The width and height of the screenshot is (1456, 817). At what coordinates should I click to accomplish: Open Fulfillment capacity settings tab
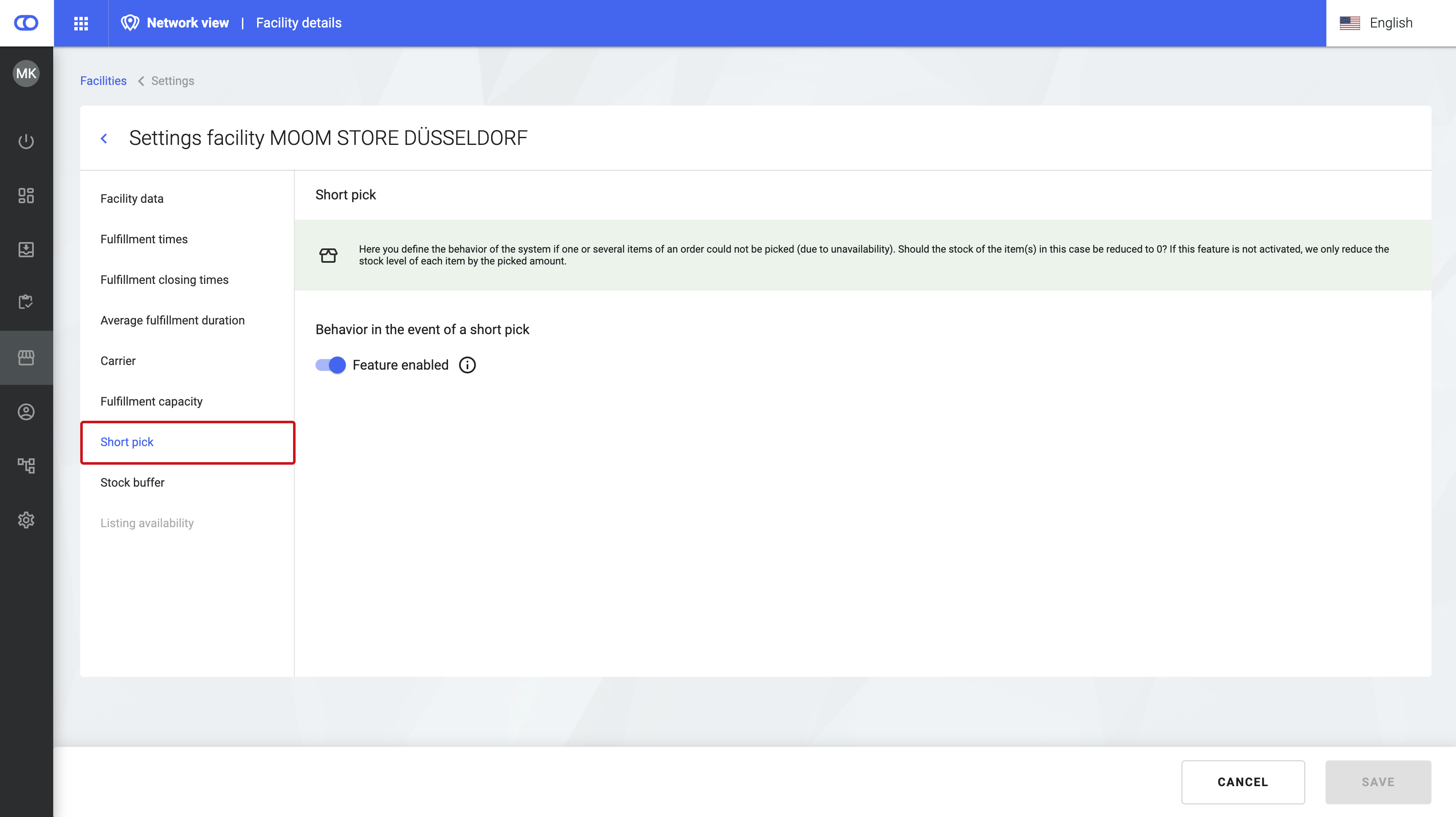pos(152,401)
